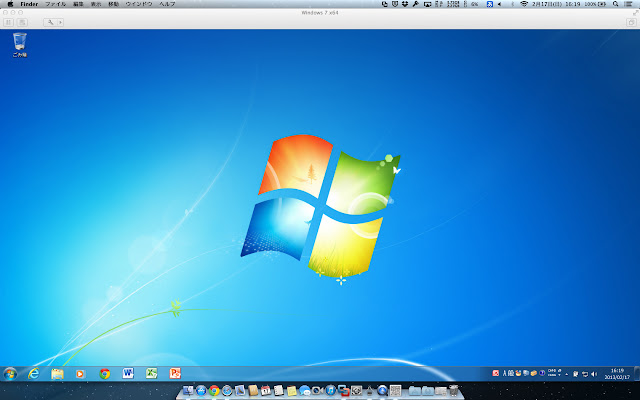Open the Notification Center list icon
Viewport: 640px width, 400px height.
pyautogui.click(x=629, y=4)
